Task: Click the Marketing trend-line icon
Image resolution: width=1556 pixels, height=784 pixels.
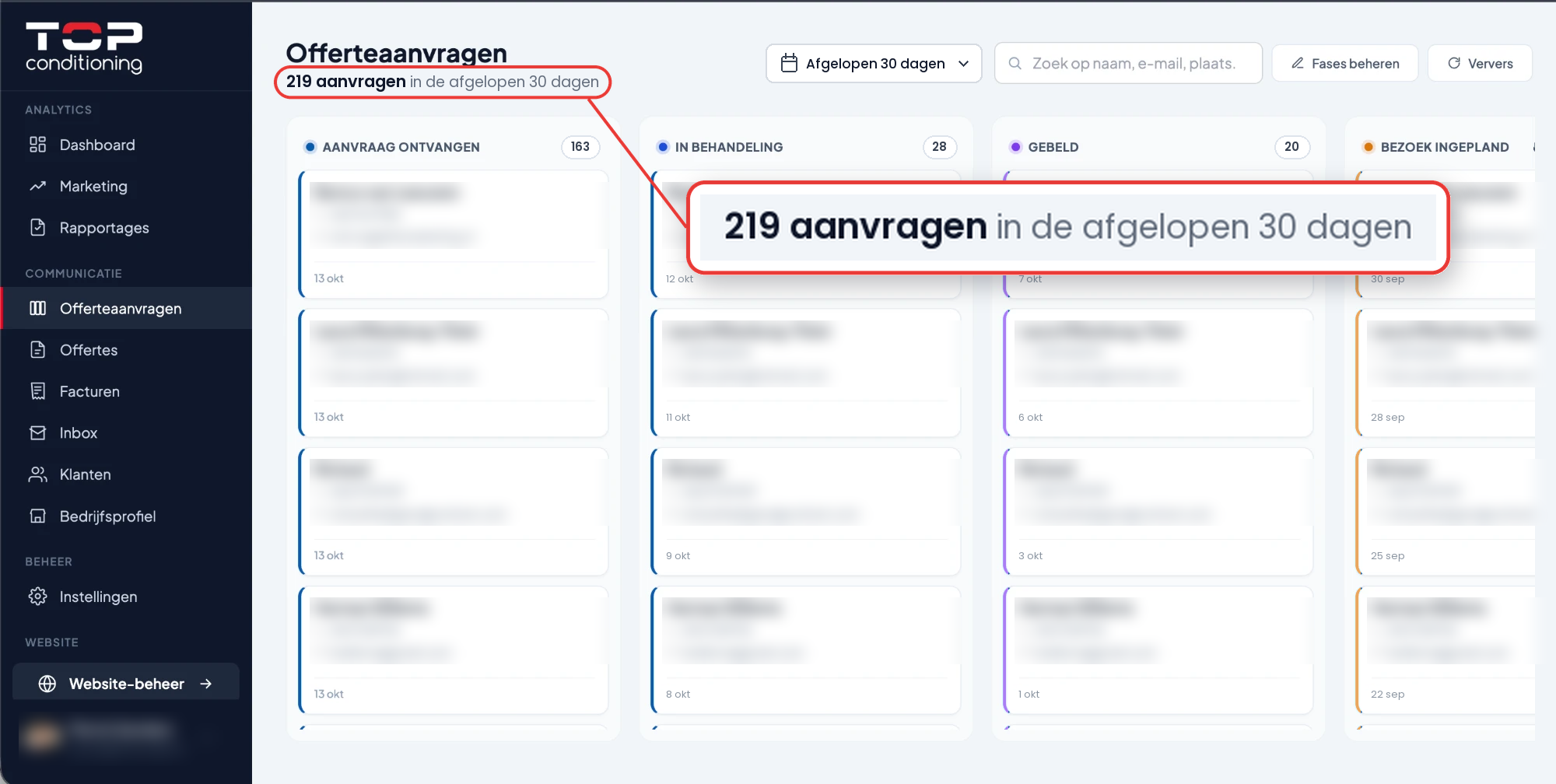Action: click(37, 186)
